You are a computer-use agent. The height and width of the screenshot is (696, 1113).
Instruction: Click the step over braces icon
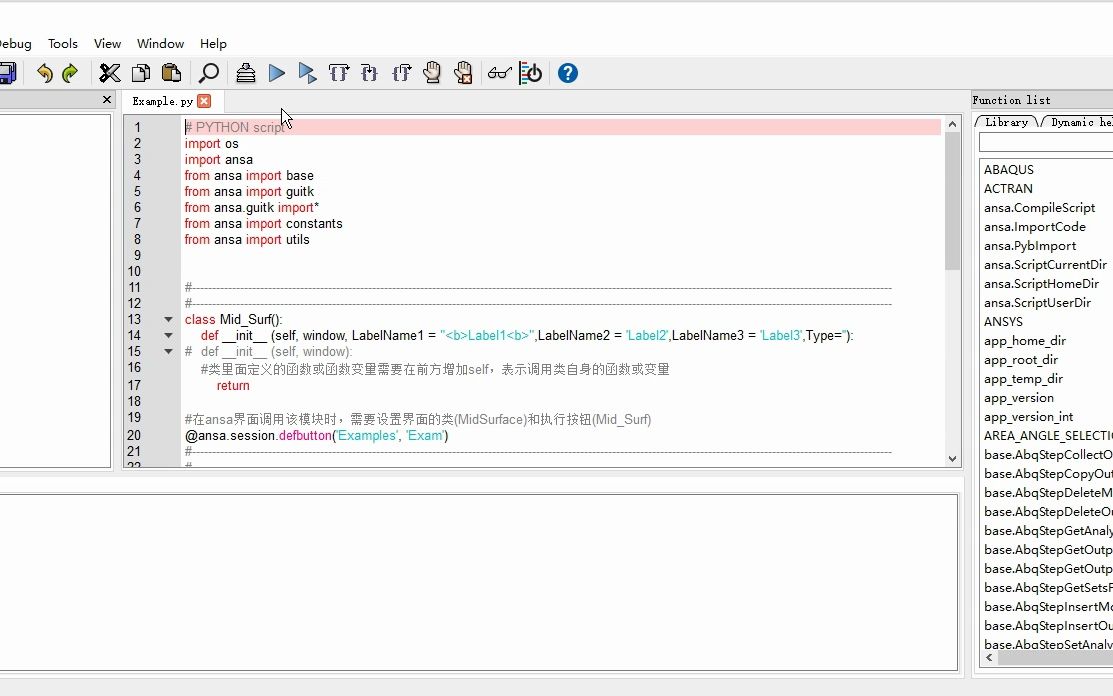click(x=339, y=73)
